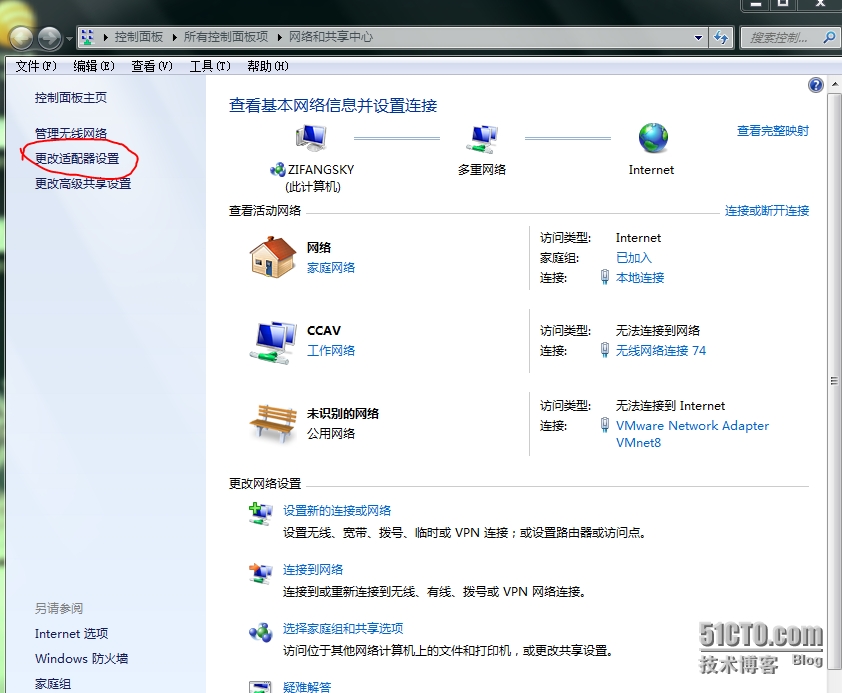Click adapter icon beside 本地连接
The height and width of the screenshot is (693, 842).
point(605,277)
